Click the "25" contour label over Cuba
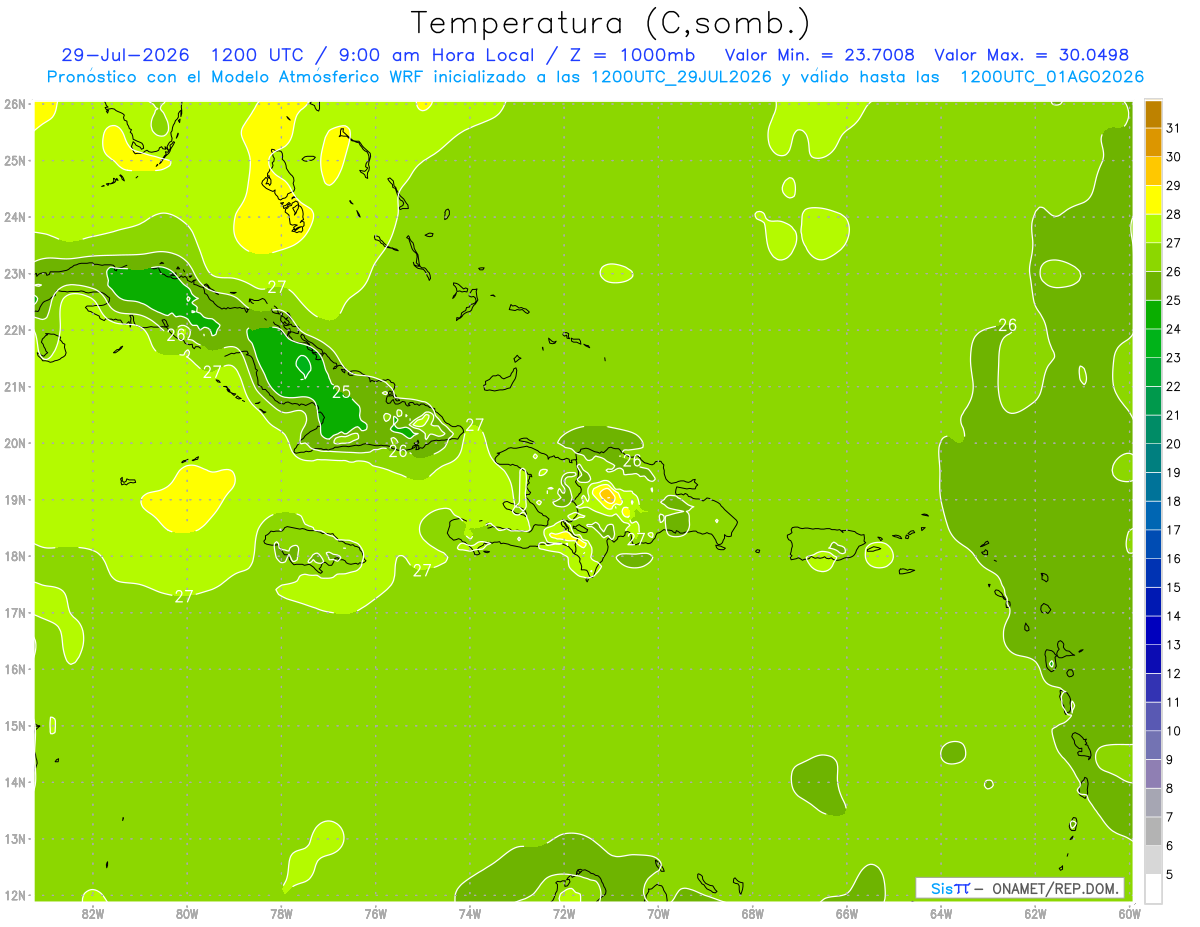 pyautogui.click(x=341, y=392)
